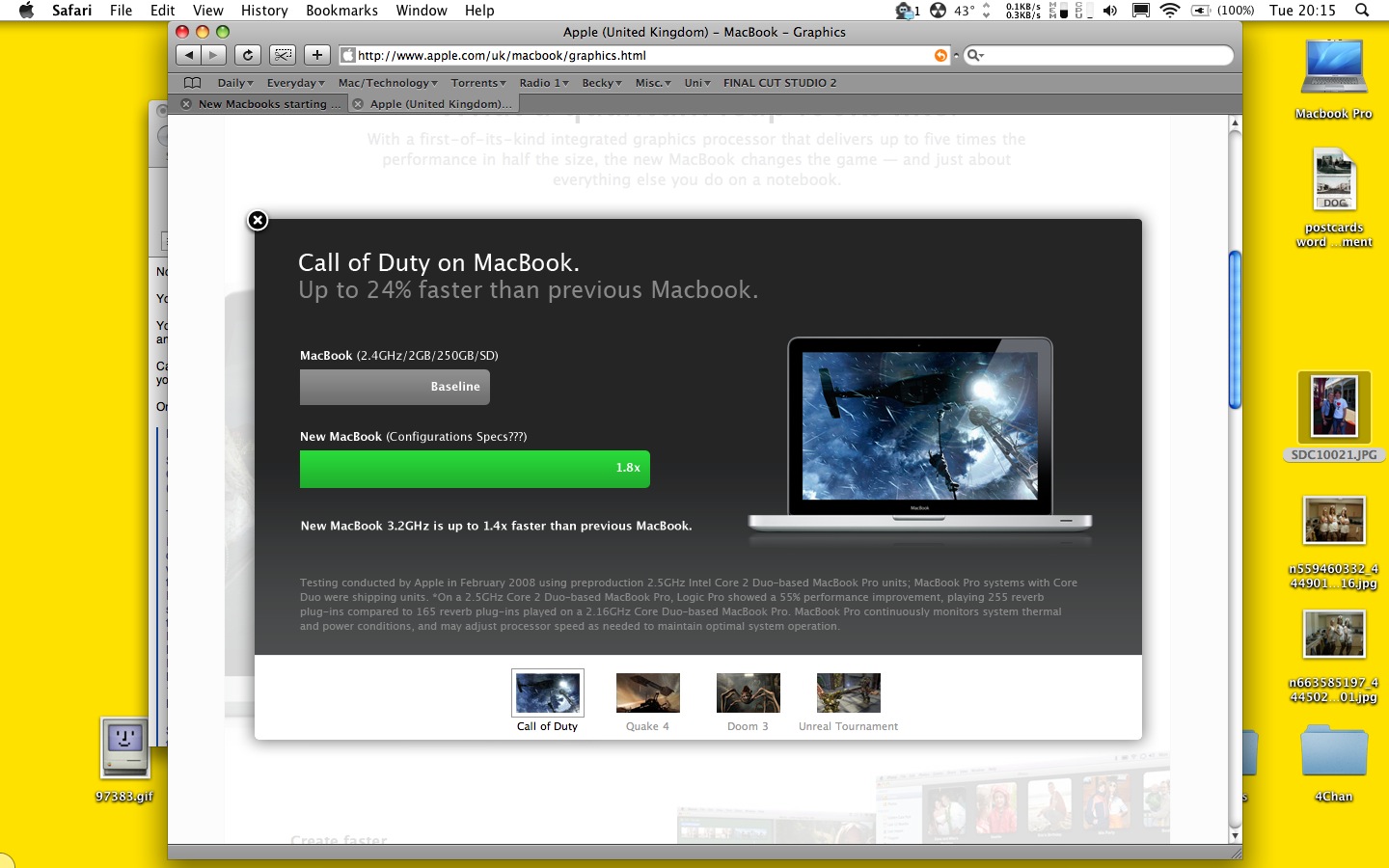Expand the Torrents bookmarks folder
The height and width of the screenshot is (868, 1389).
click(x=478, y=83)
